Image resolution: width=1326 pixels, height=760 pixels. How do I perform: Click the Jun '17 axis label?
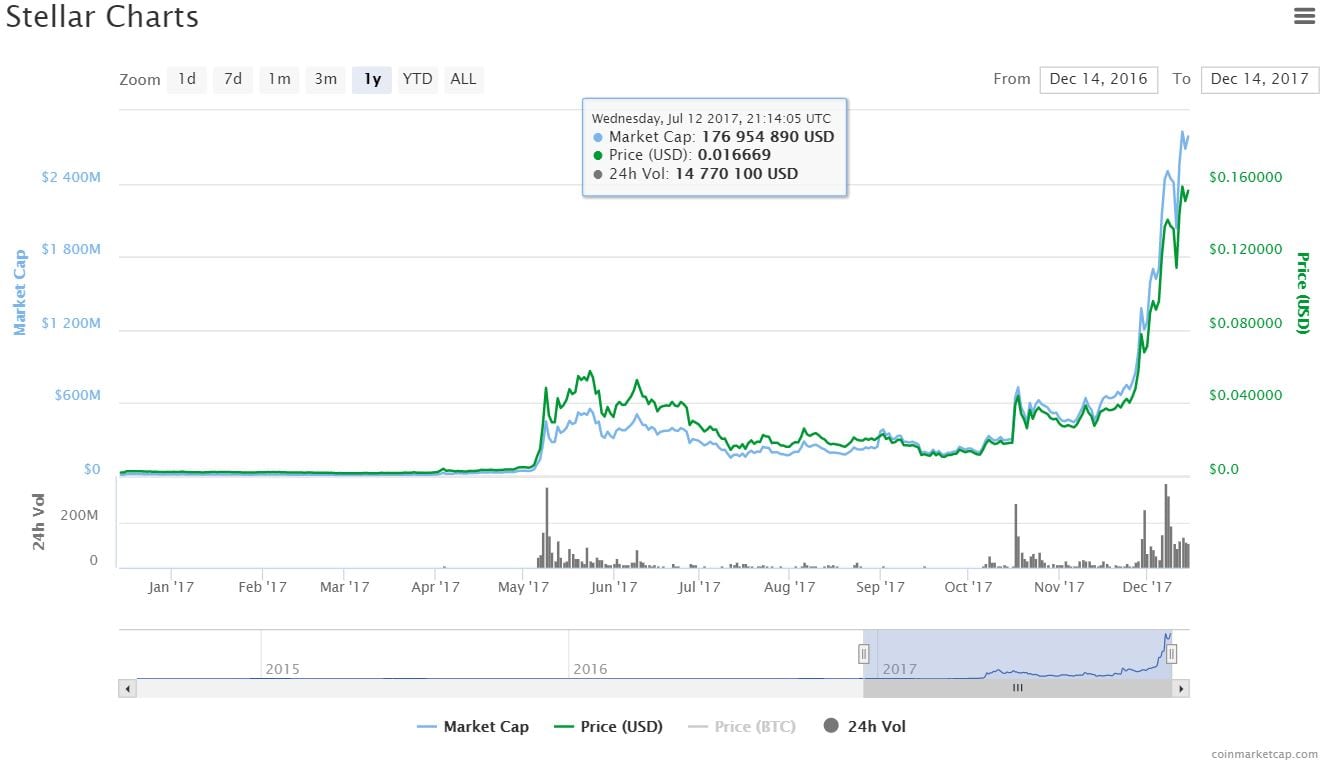tap(614, 587)
